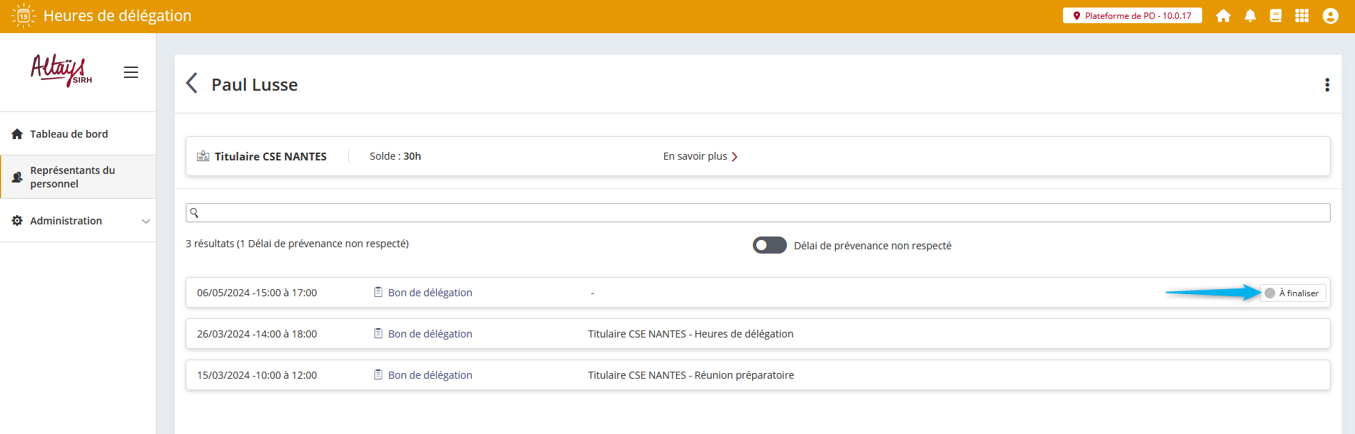Open the three-dot options menu
This screenshot has height=434, width=1355.
click(1326, 85)
